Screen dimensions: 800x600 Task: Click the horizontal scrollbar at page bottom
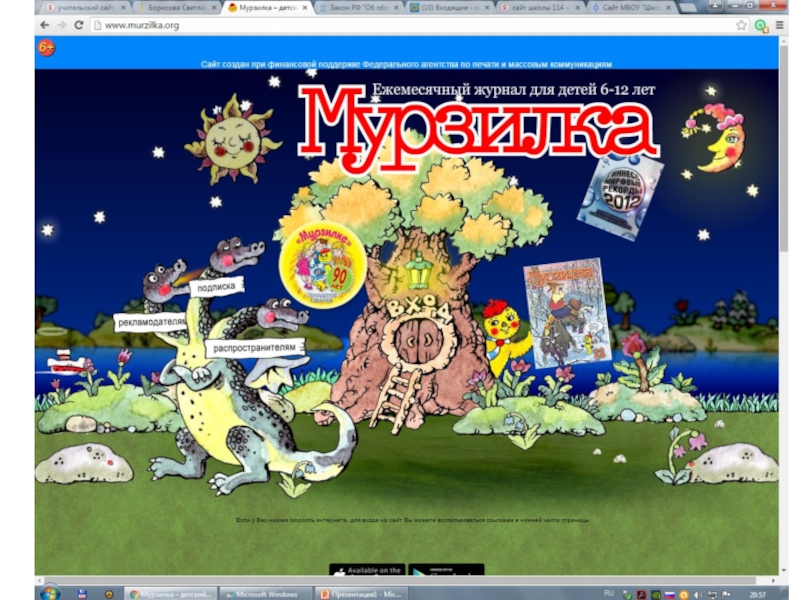coord(398,580)
